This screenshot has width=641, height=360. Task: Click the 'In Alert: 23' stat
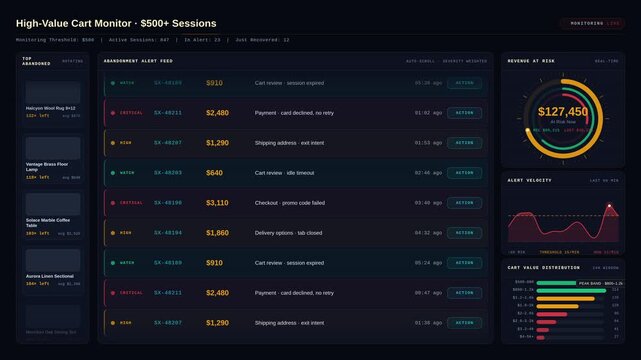click(x=202, y=40)
